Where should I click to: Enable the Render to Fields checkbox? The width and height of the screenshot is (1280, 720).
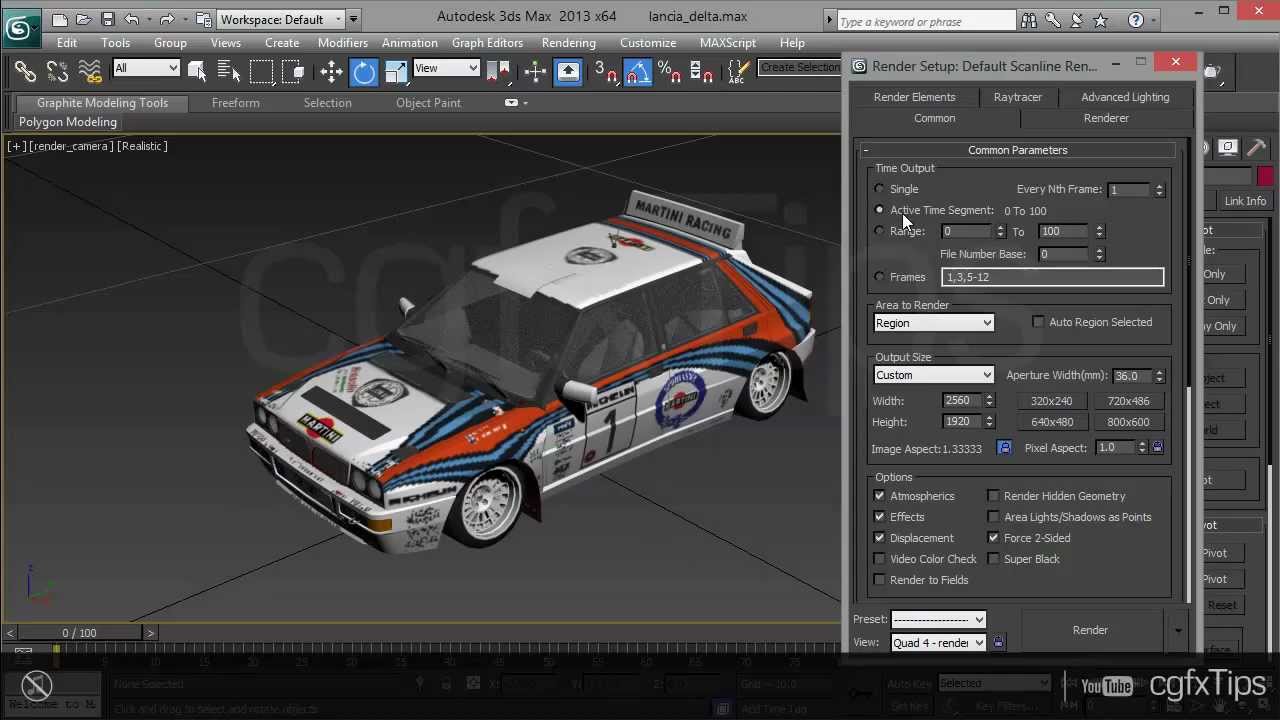(x=879, y=580)
